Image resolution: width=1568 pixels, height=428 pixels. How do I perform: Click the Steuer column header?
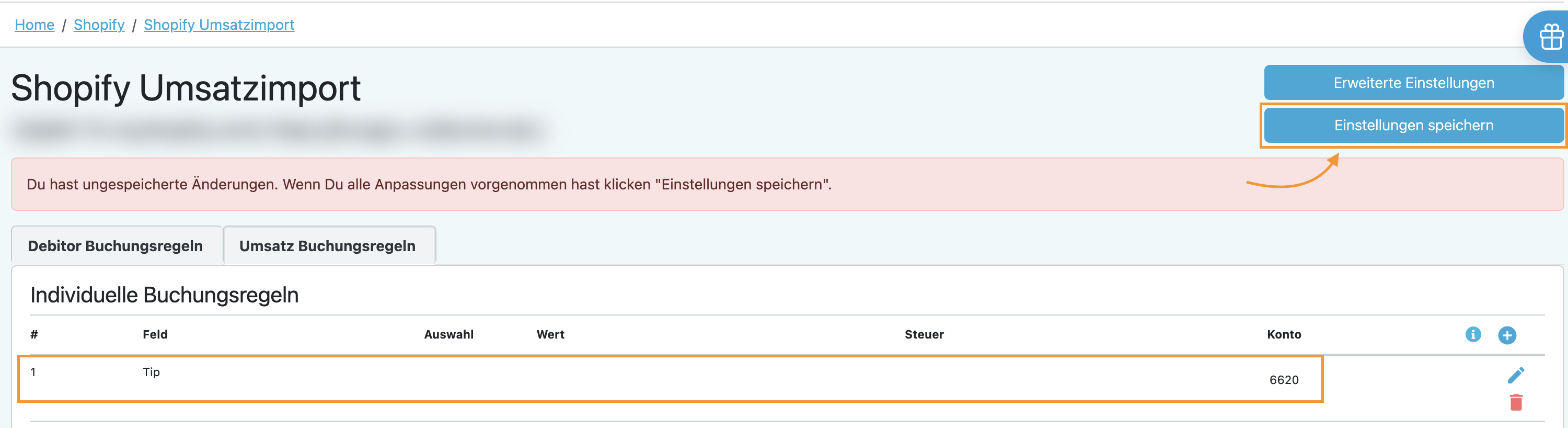(924, 334)
